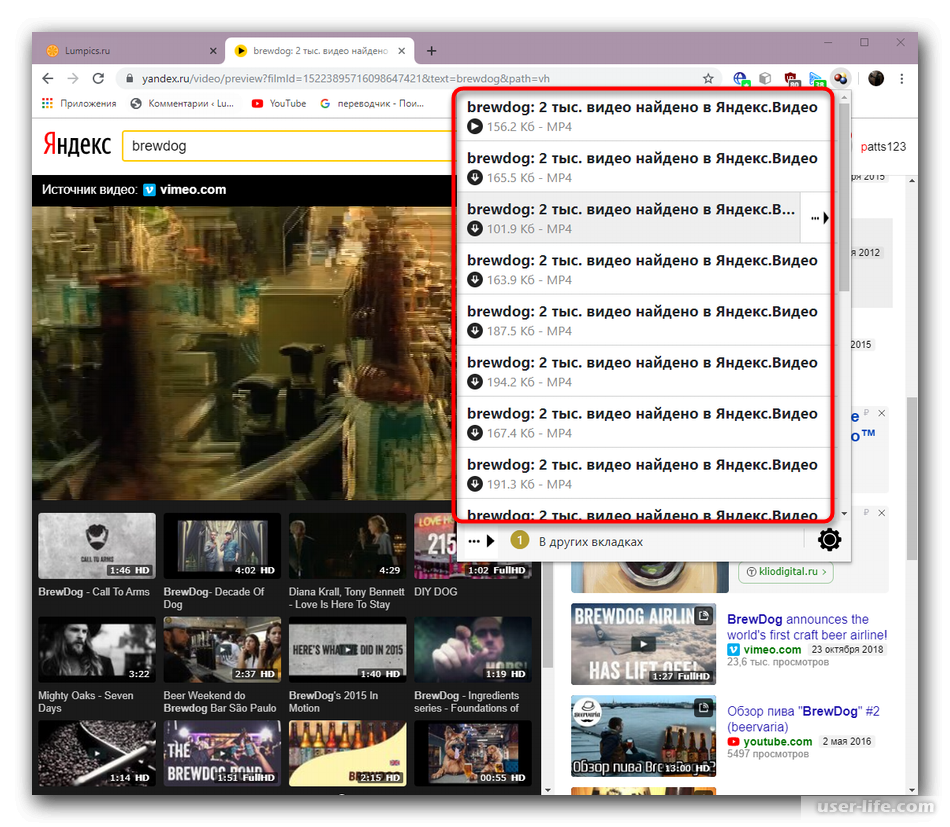950x827 pixels.
Task: Open the new tab plus button
Action: (431, 51)
